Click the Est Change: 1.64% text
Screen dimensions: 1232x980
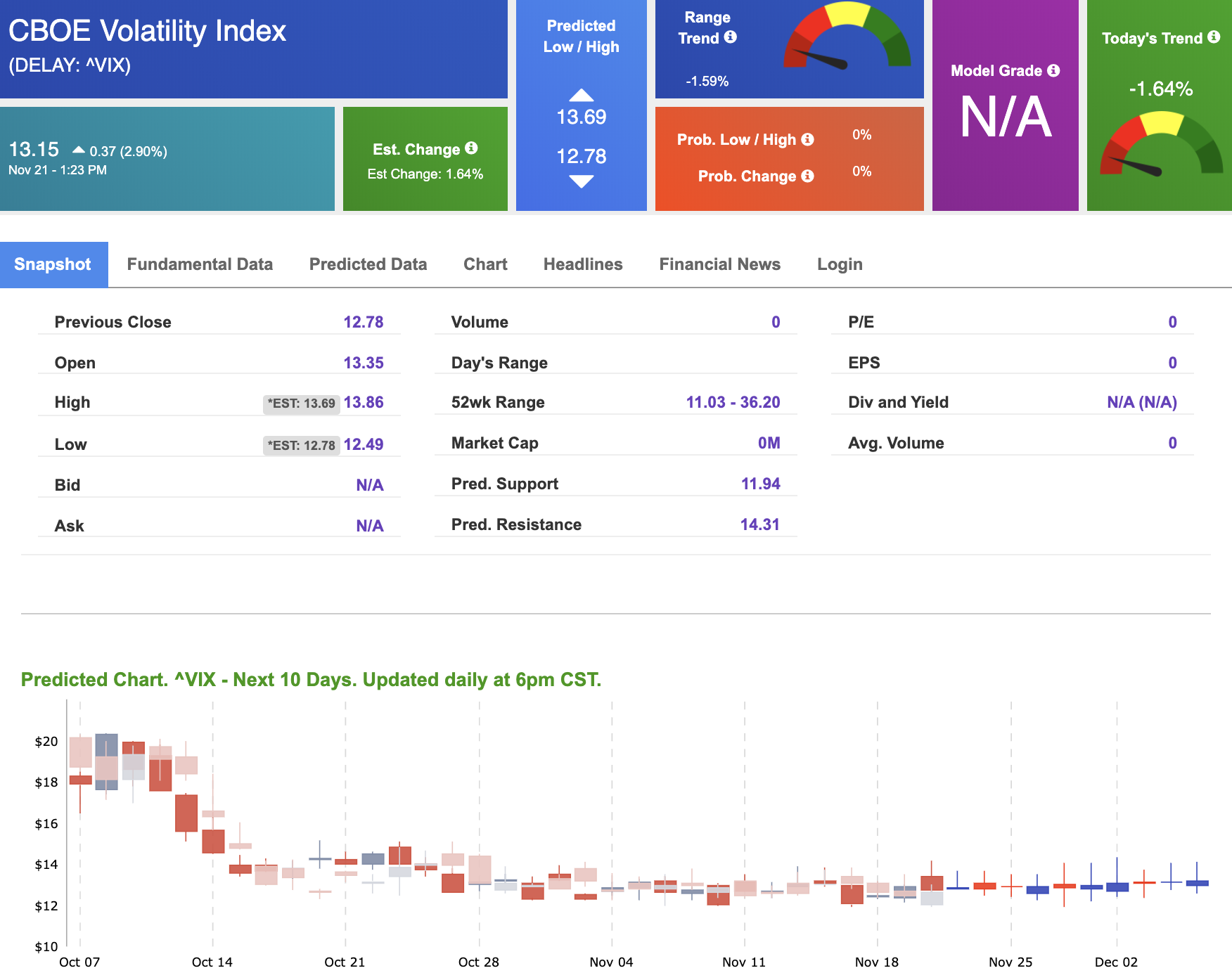[425, 174]
